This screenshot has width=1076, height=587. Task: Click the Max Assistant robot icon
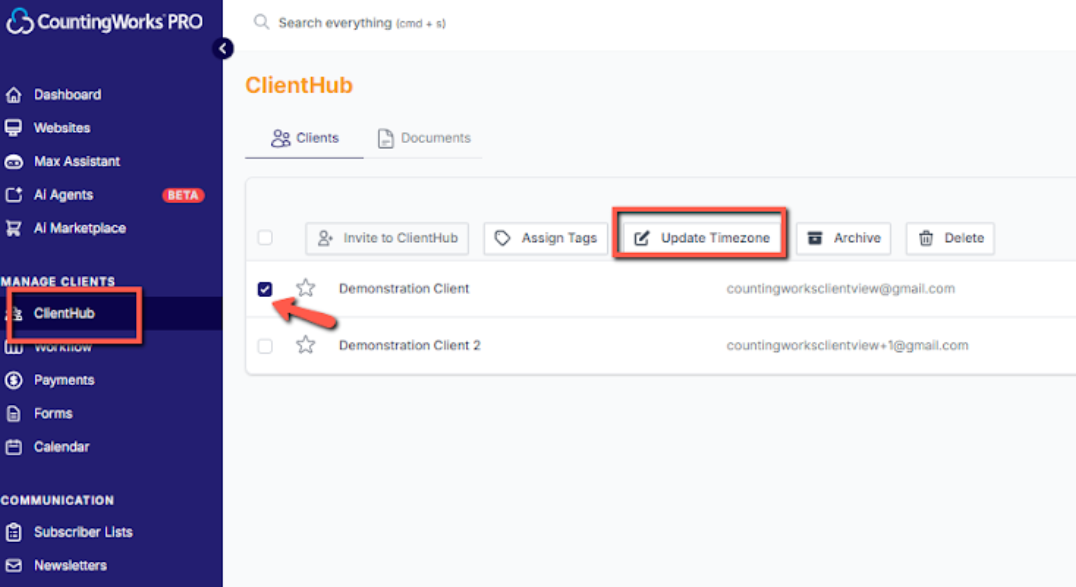pos(14,162)
